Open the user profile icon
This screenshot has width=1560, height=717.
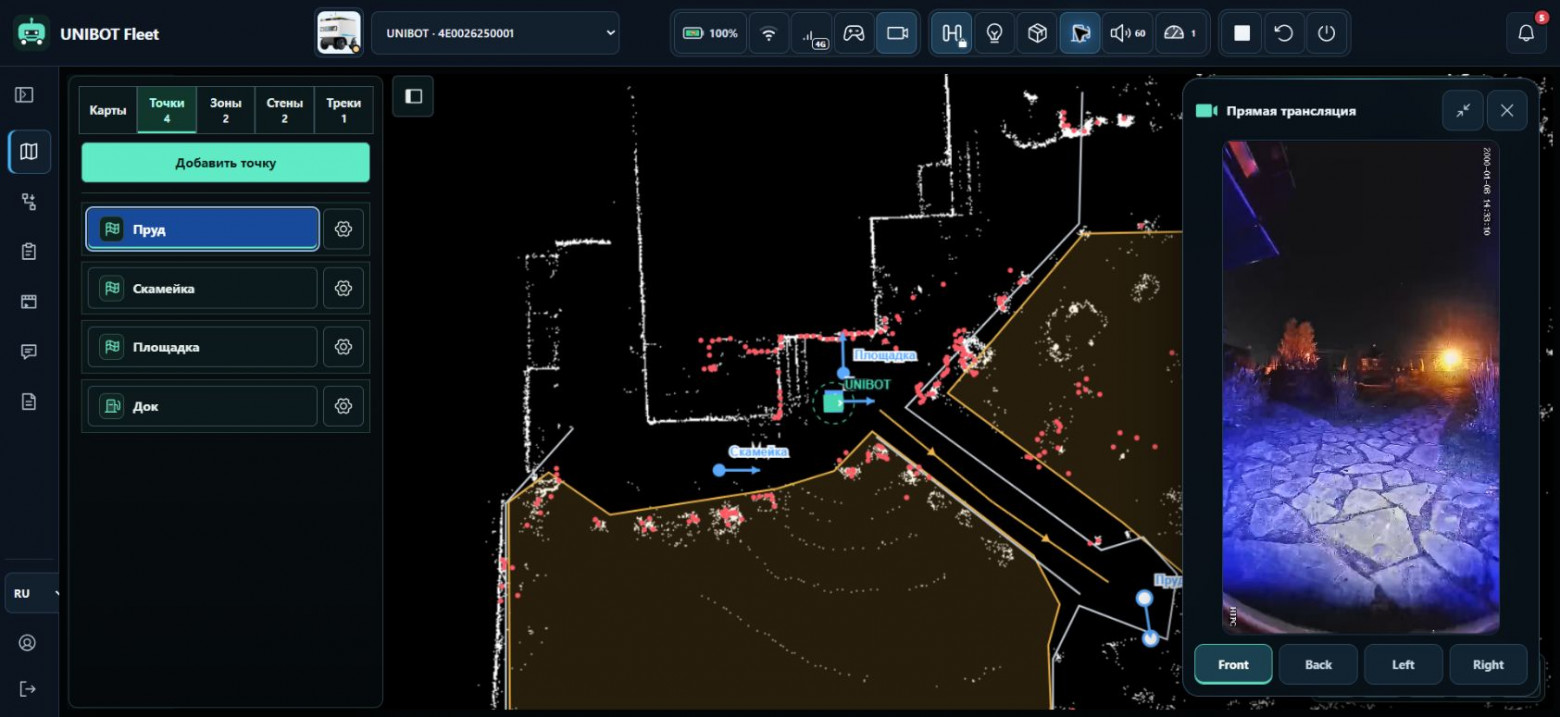(x=27, y=643)
